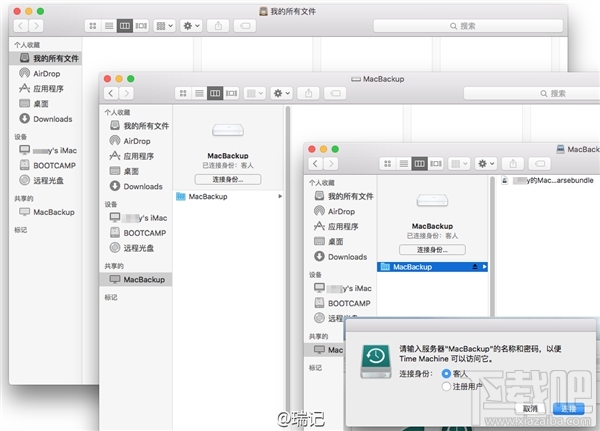Select column view in rear 我的所有文件 window
600x431 pixels.
125,26
